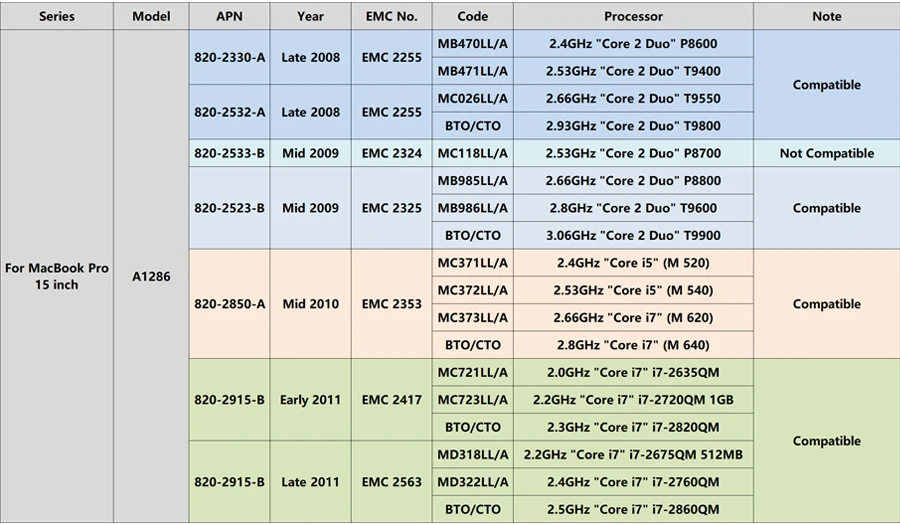Viewport: 900px width, 525px height.
Task: Click the EMC No. column header
Action: click(x=391, y=16)
